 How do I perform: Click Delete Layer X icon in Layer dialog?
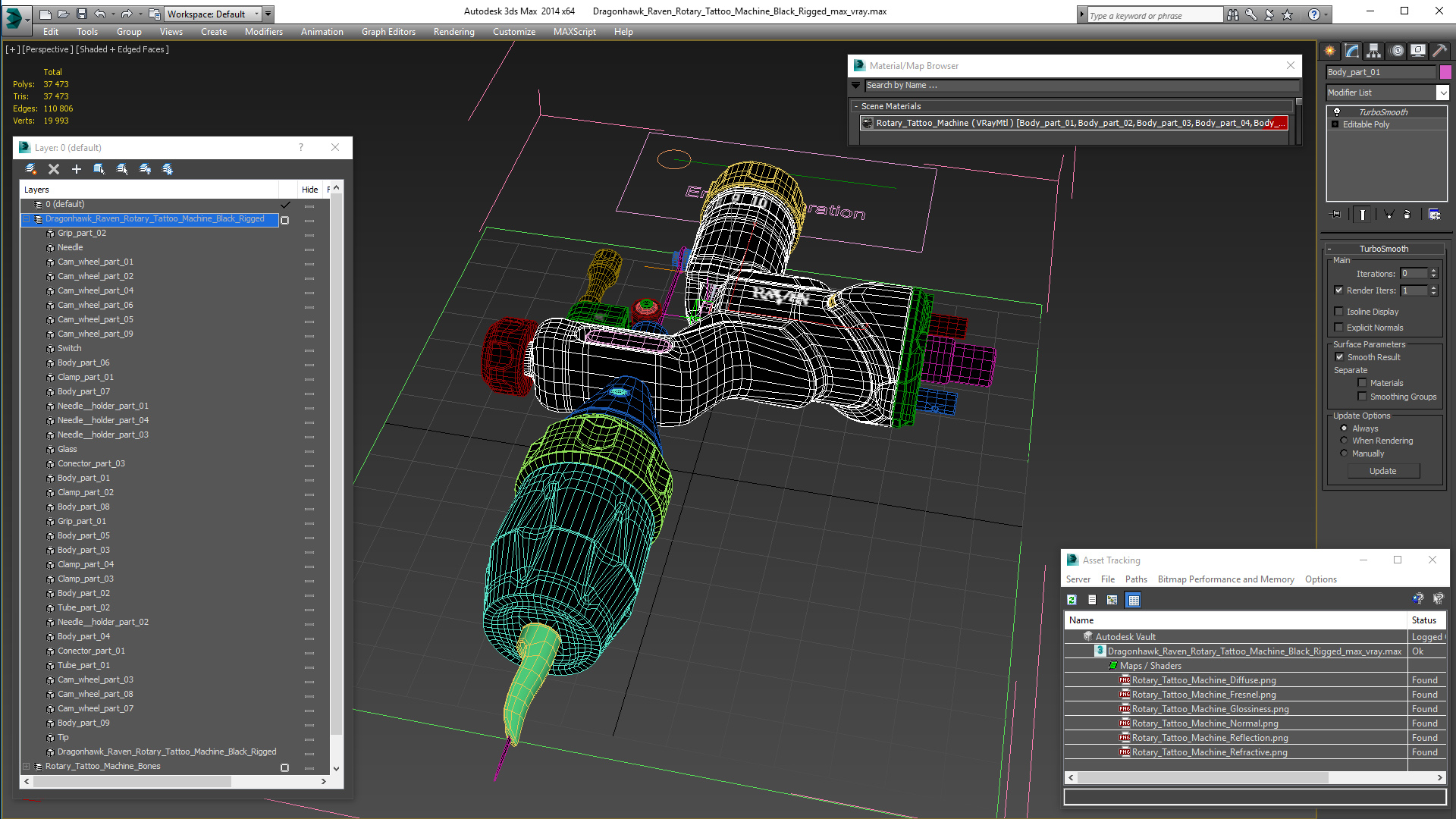54,169
